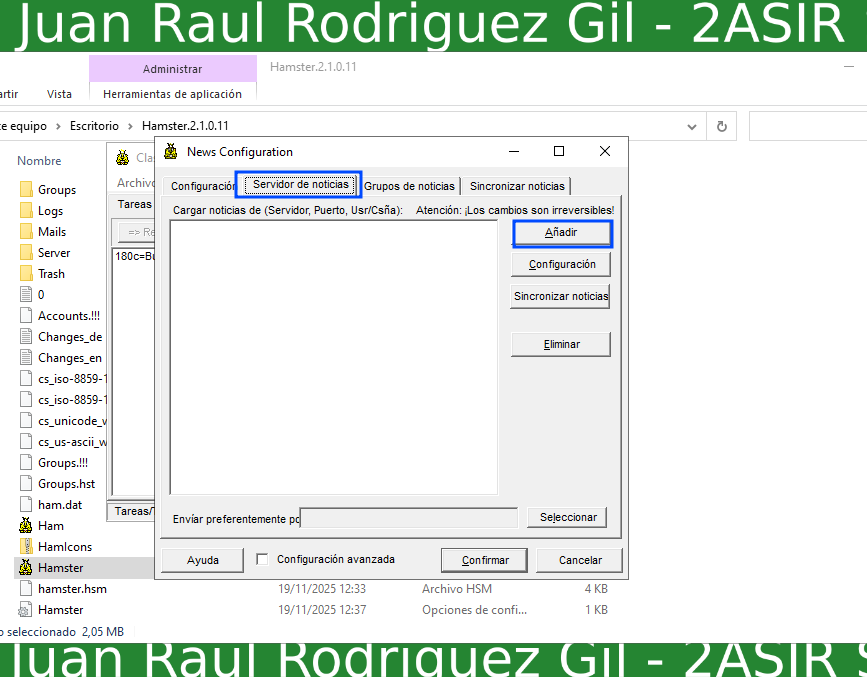Expand the address bar history dropdown
This screenshot has width=867, height=677.
pyautogui.click(x=691, y=127)
